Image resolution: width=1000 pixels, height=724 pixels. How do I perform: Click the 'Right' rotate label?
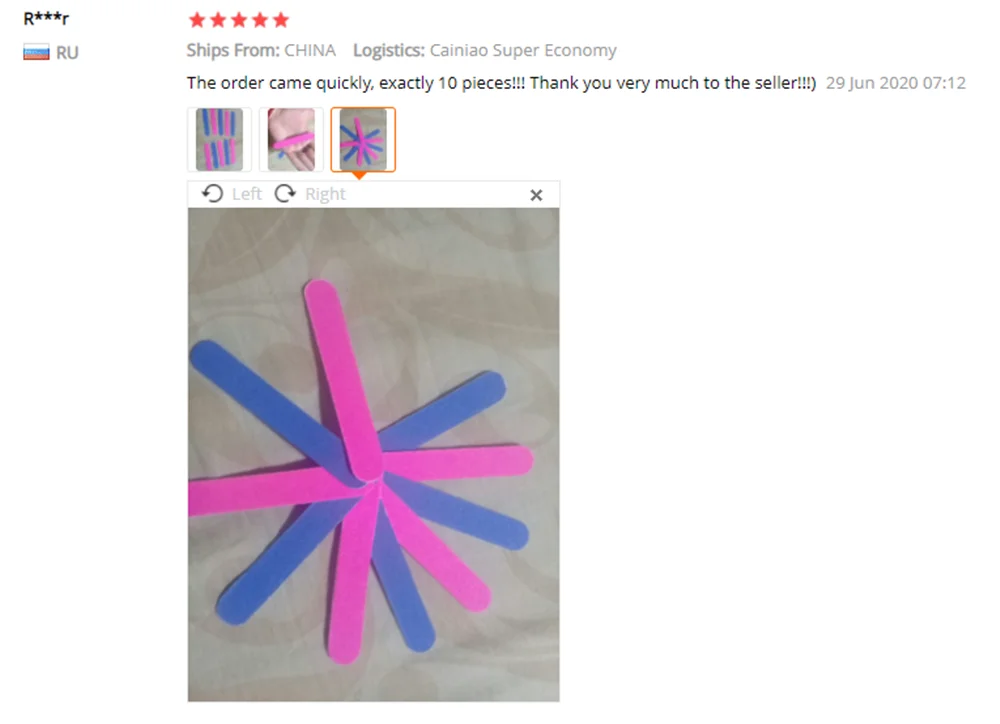(x=325, y=194)
